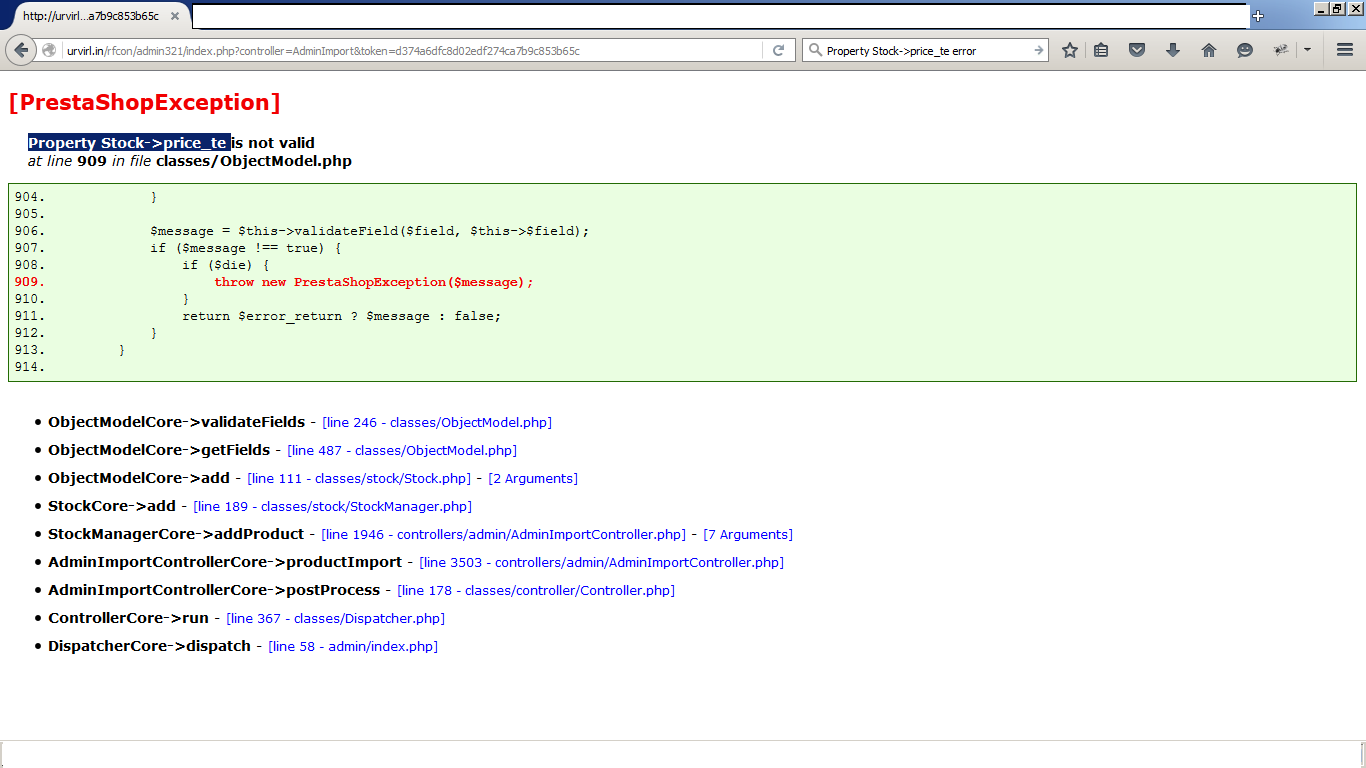The width and height of the screenshot is (1366, 768).
Task: Click code line 907 'if ($message !== true)'
Action: [x=246, y=248]
